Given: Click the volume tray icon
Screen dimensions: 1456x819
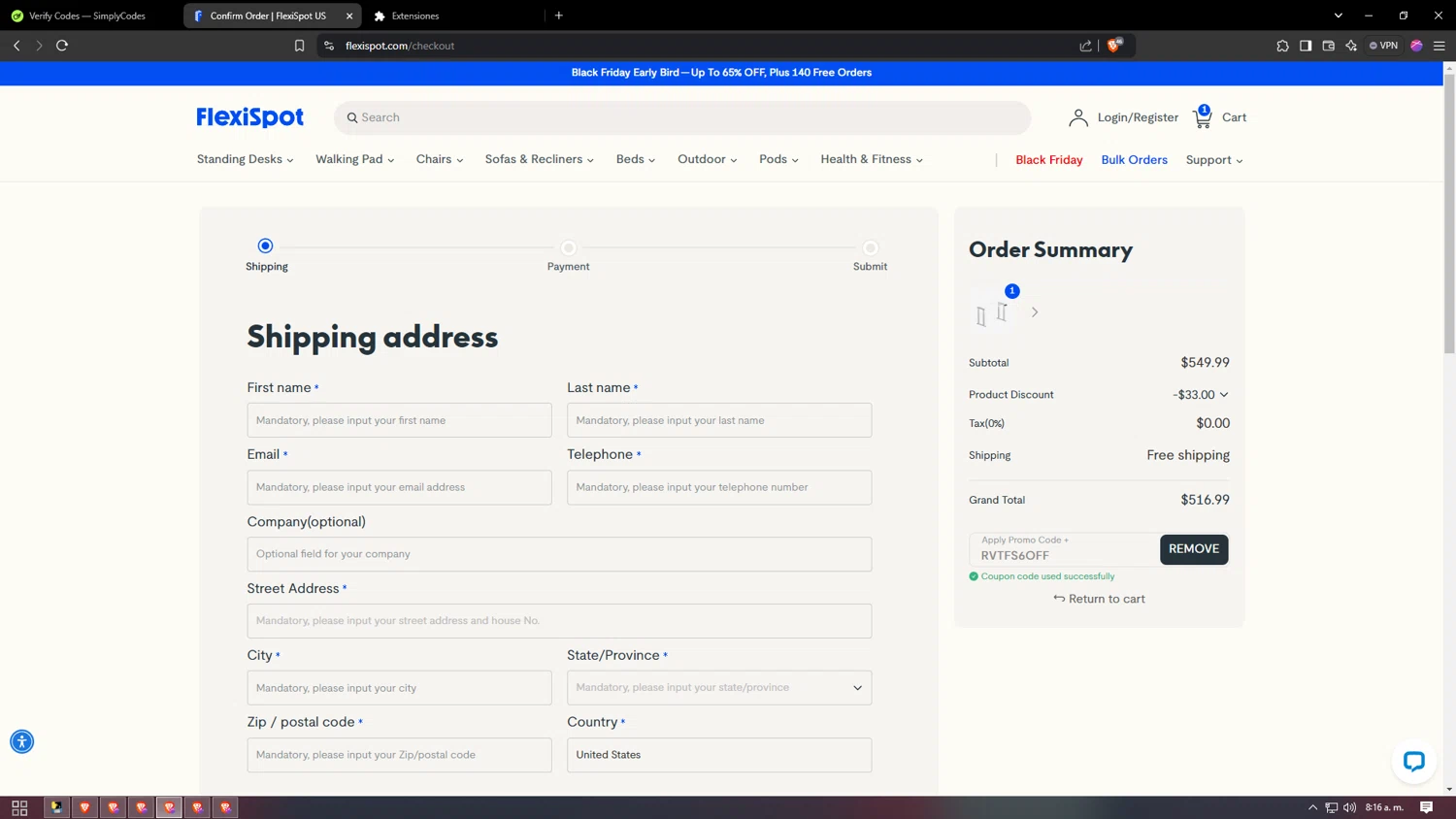Looking at the screenshot, I should (1349, 807).
